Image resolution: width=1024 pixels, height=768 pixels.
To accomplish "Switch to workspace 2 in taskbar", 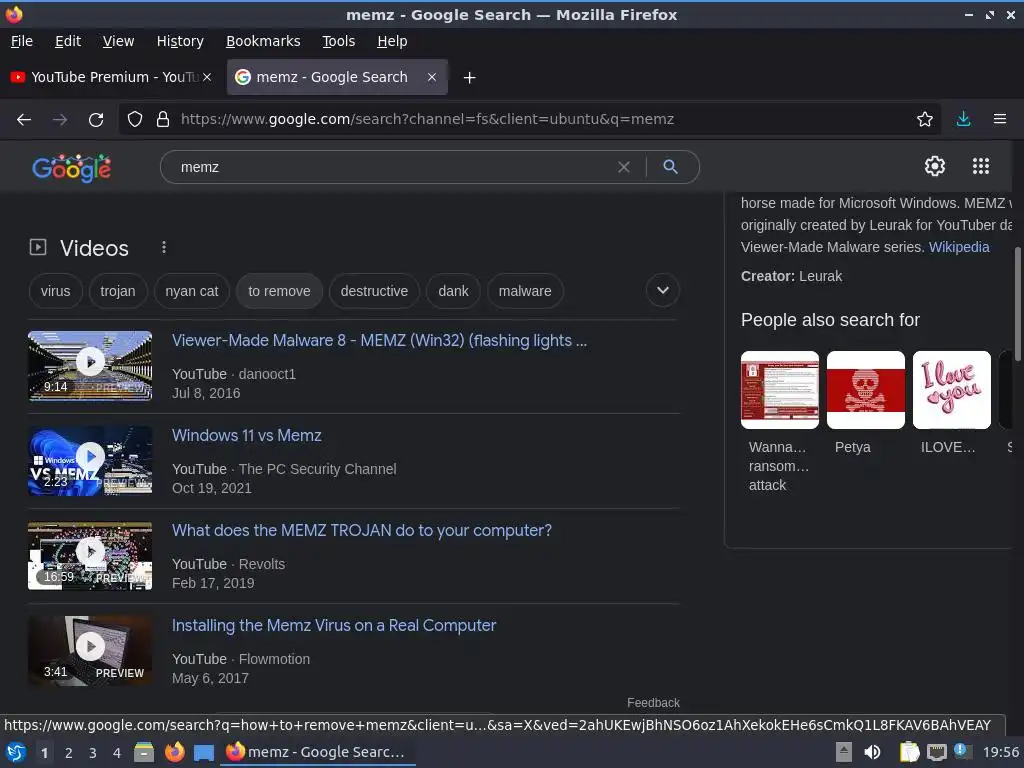I will (69, 753).
